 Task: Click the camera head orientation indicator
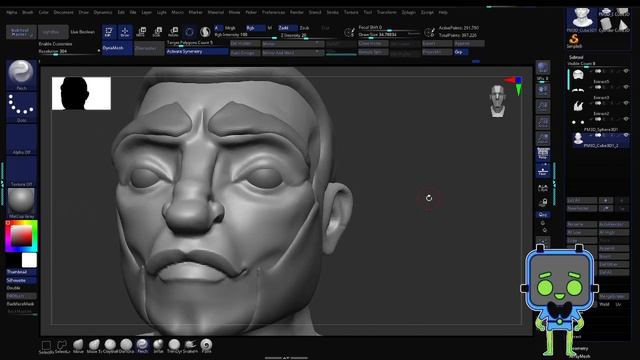coord(498,101)
